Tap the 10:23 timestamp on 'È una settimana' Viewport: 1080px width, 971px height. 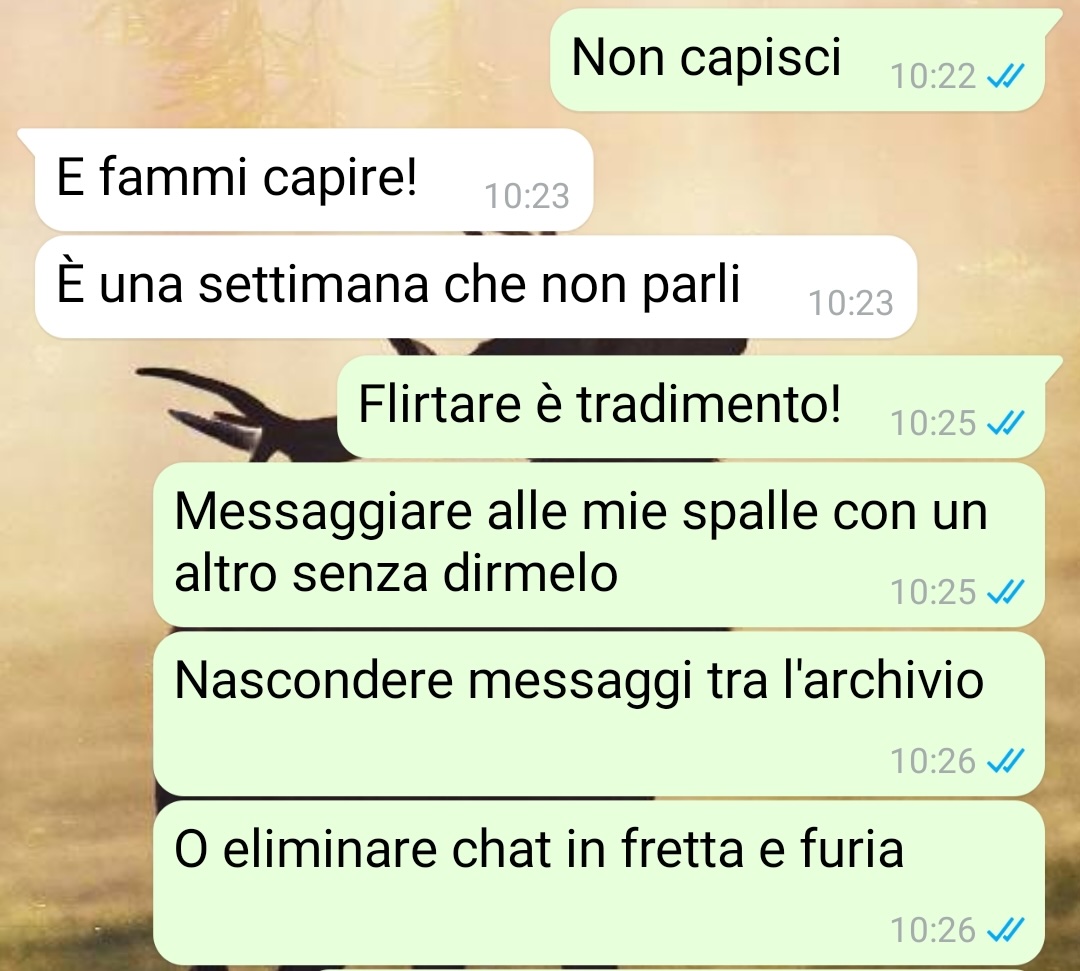coord(851,303)
